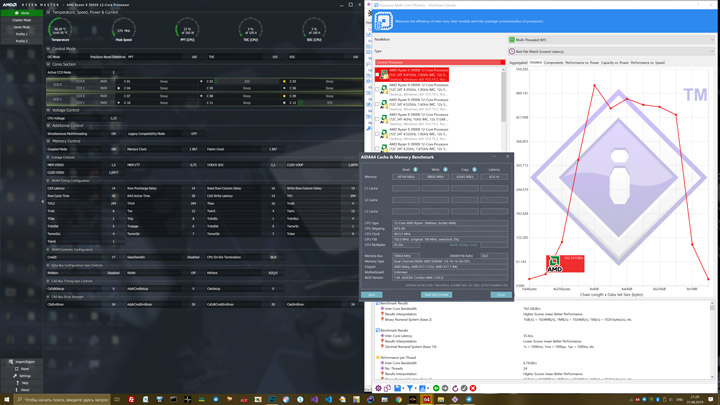Viewport: 720px width, 405px height.
Task: Click the Windows Start button
Action: [6, 399]
